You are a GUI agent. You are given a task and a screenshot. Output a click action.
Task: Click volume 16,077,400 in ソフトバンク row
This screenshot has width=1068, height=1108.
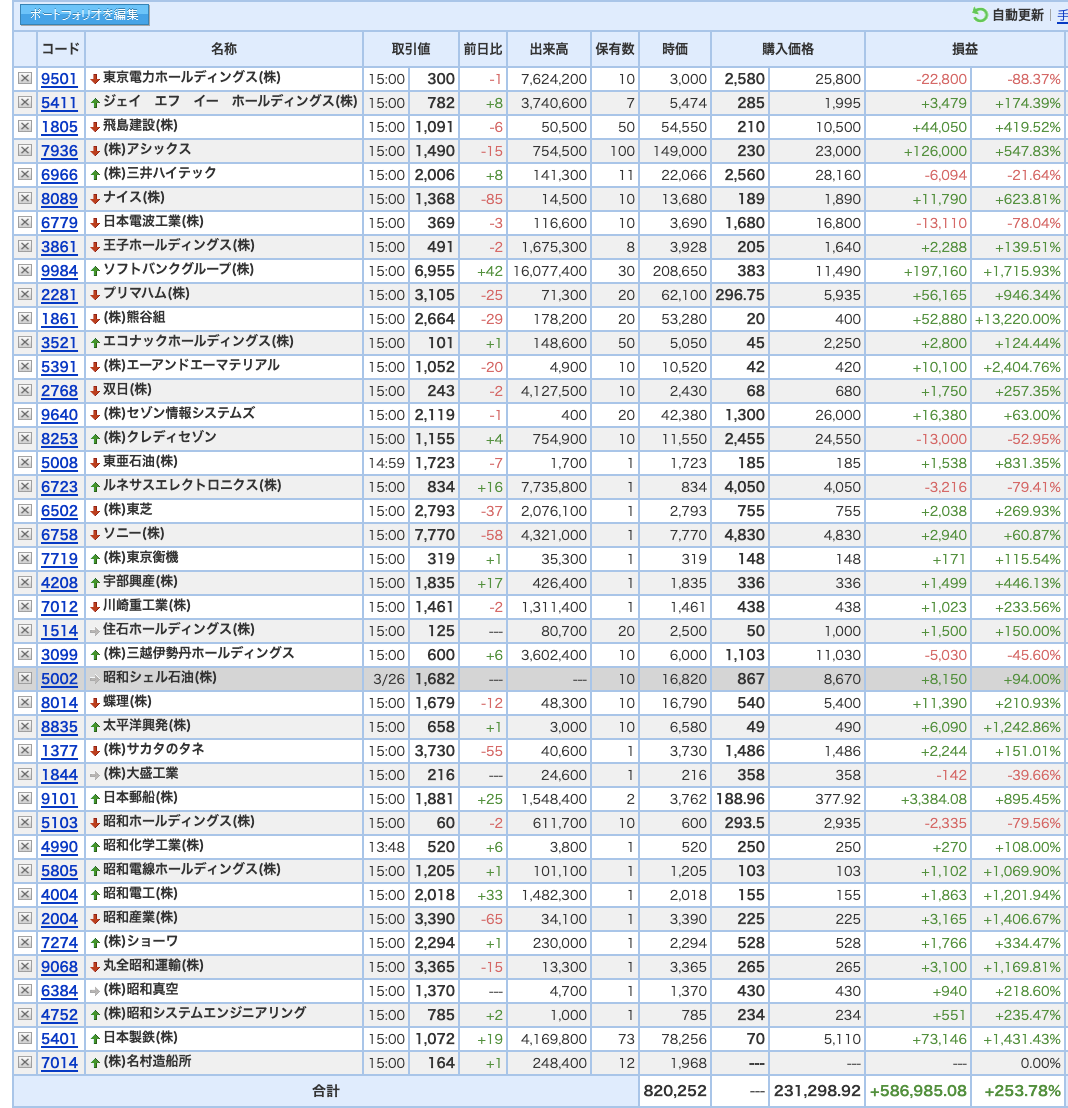[x=550, y=271]
